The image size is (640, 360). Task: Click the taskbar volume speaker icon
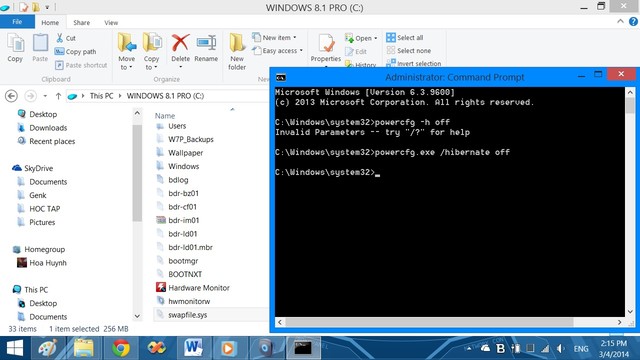pyautogui.click(x=560, y=349)
